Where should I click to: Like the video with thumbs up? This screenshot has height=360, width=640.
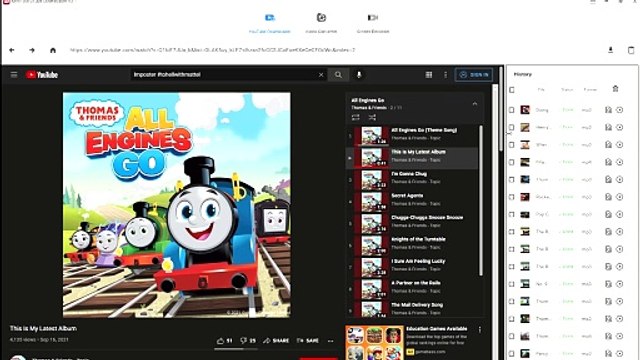(224, 340)
